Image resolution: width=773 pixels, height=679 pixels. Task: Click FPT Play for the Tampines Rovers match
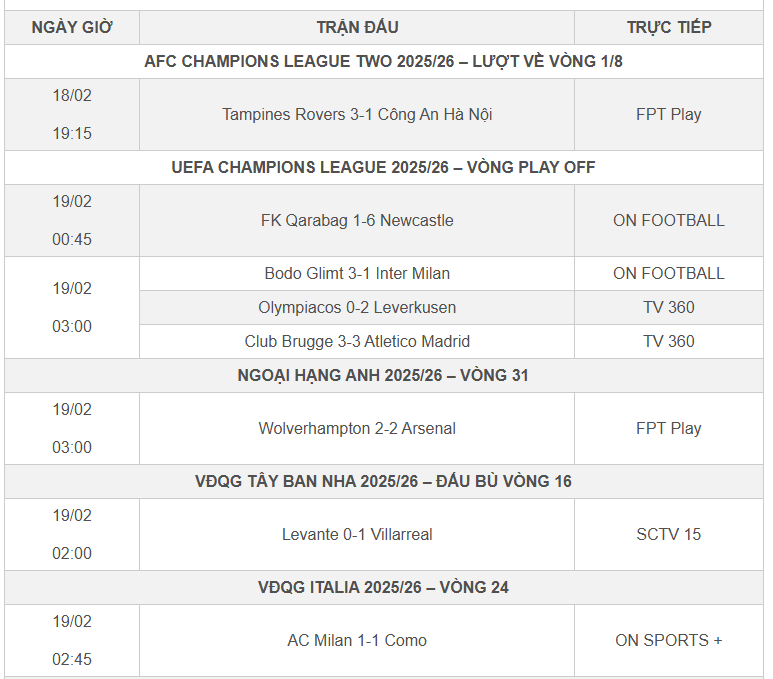[x=669, y=114]
